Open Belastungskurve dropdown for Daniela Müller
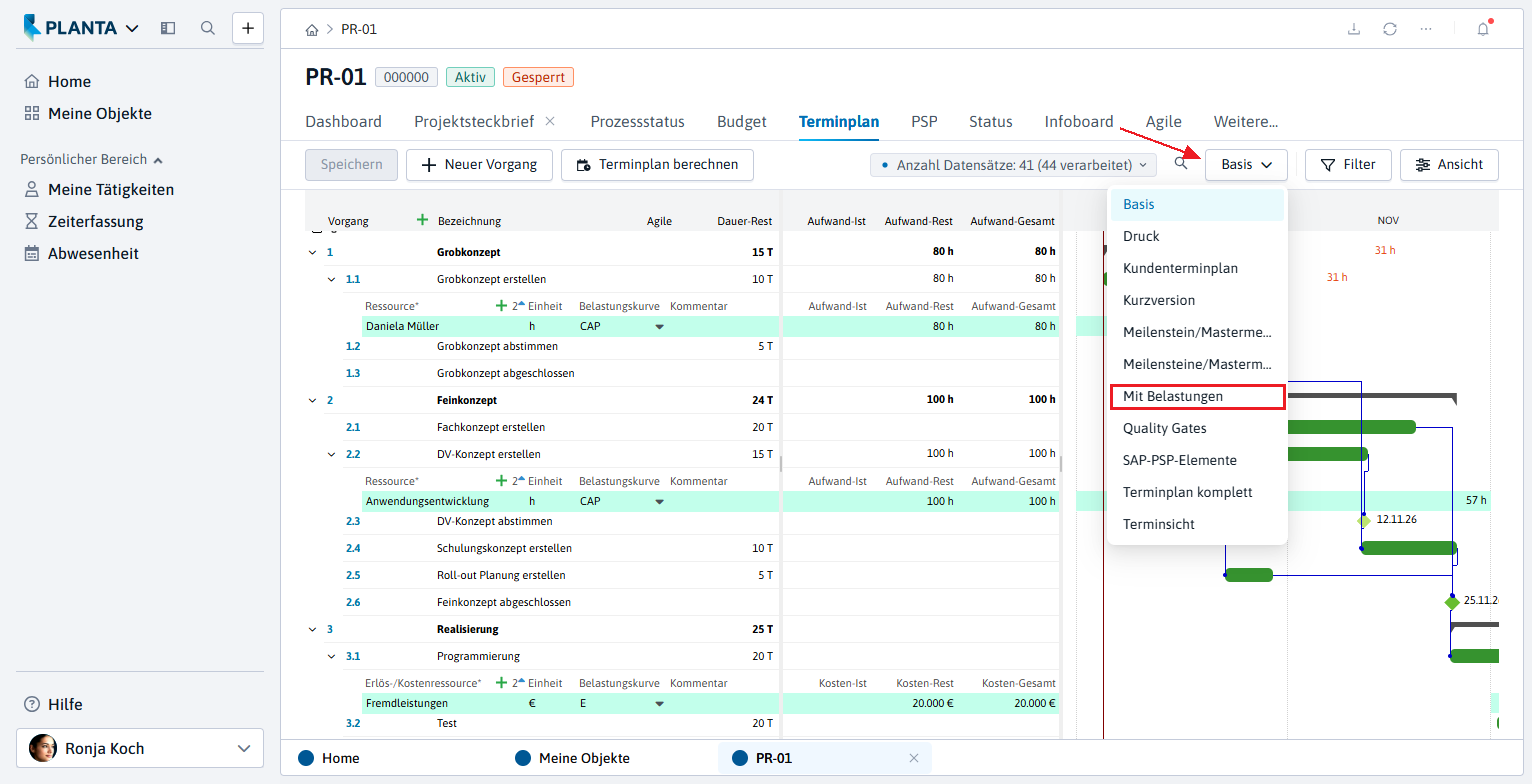The image size is (1532, 784). coord(659,326)
